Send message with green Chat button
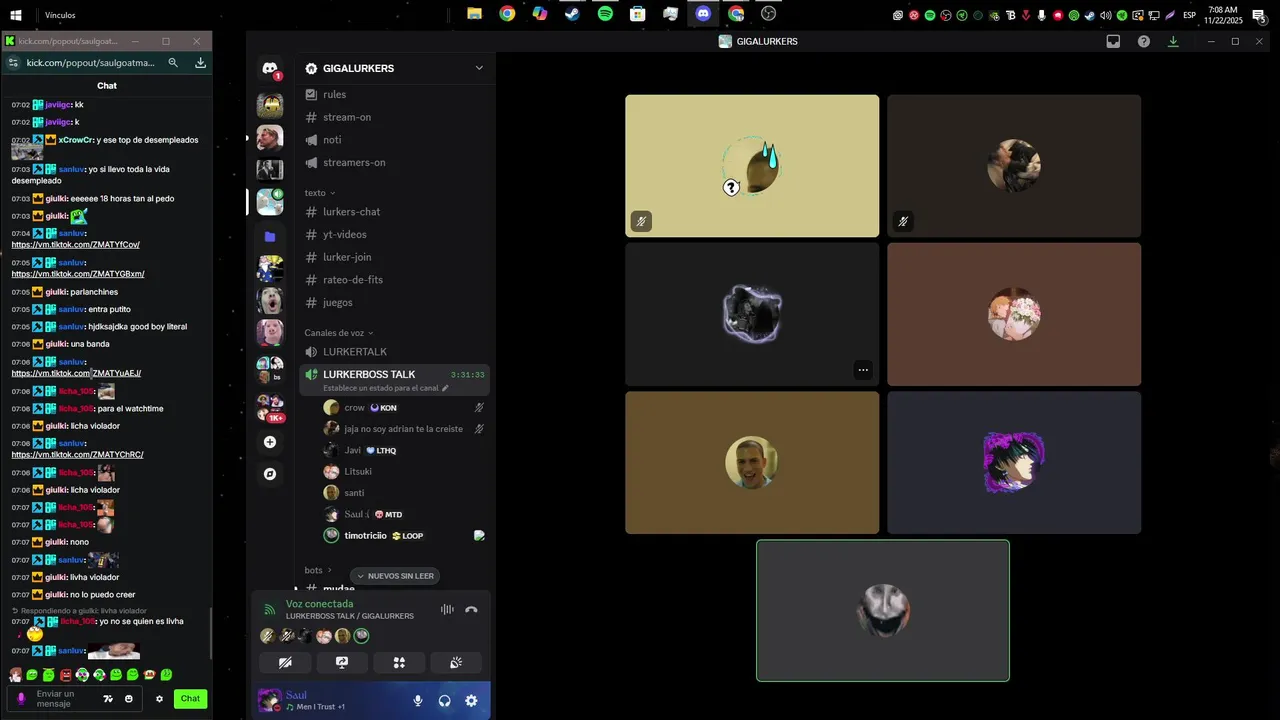The height and width of the screenshot is (720, 1280). pos(190,699)
